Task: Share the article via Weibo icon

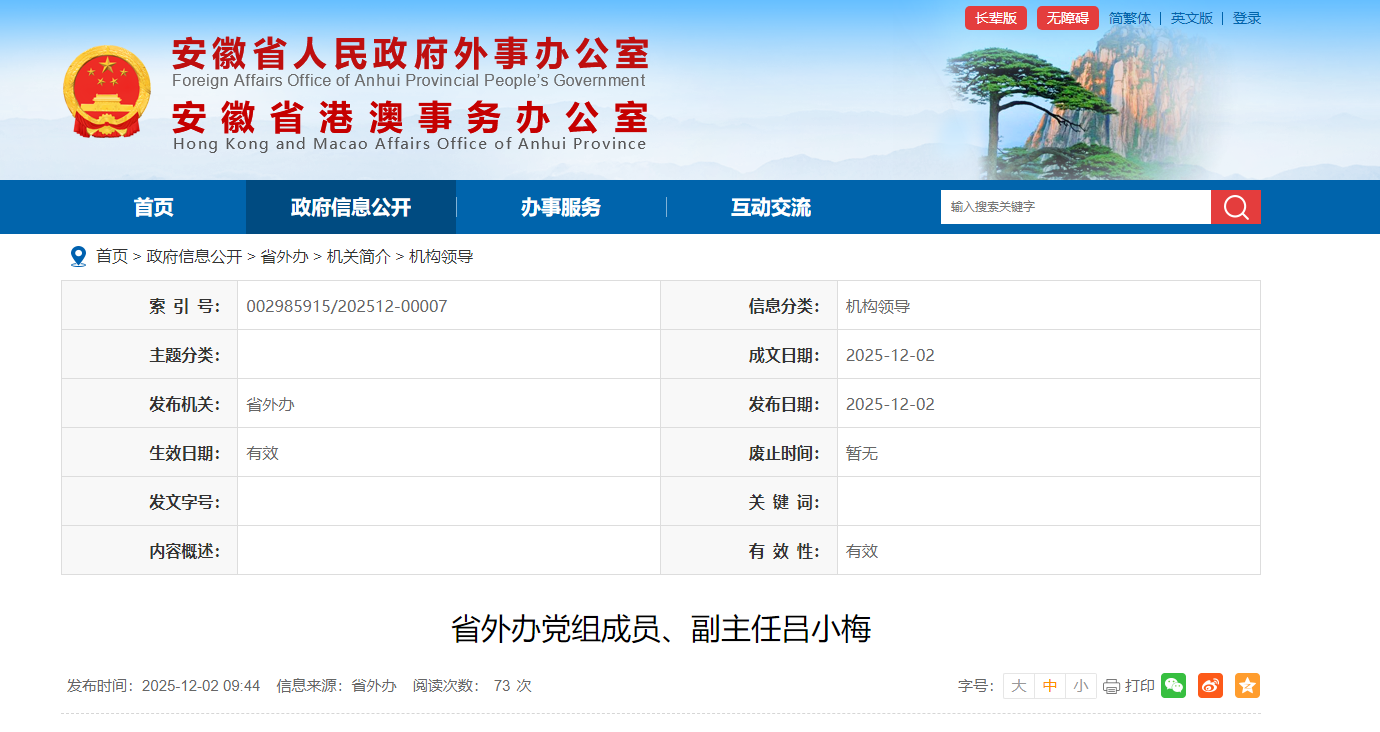Action: tap(1210, 685)
